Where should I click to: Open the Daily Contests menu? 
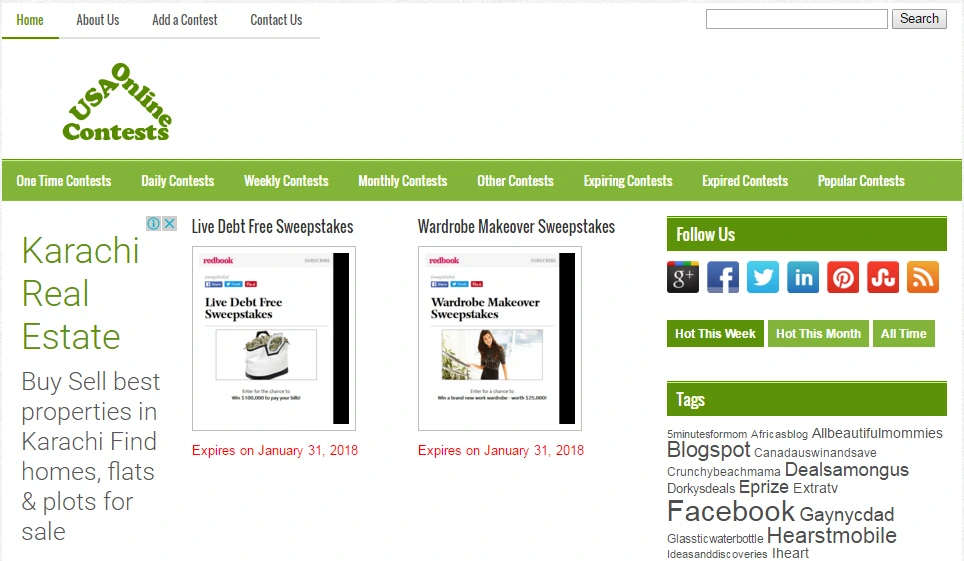point(178,181)
